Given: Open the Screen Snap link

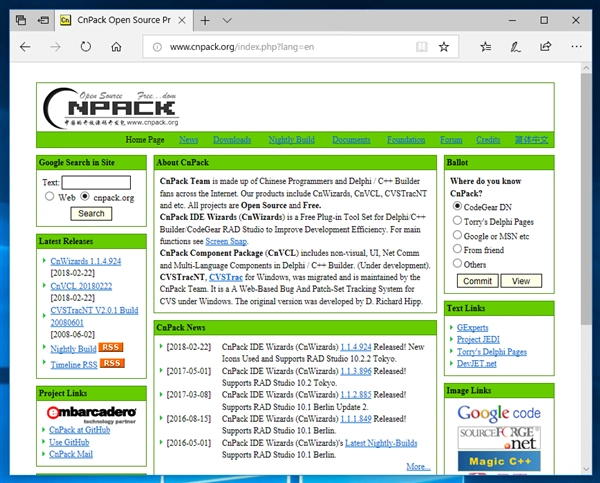Looking at the screenshot, I should [x=226, y=241].
